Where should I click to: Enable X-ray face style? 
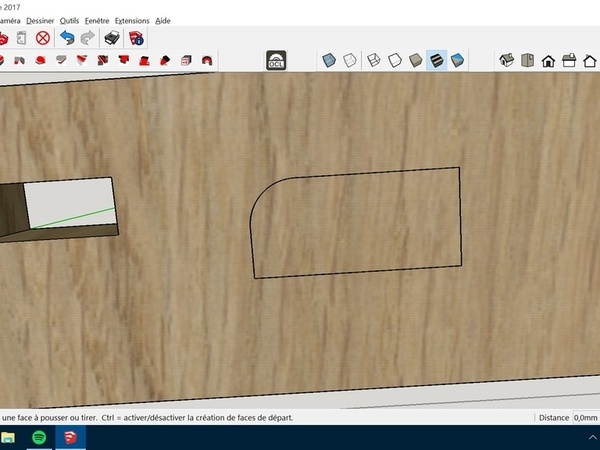[329, 61]
